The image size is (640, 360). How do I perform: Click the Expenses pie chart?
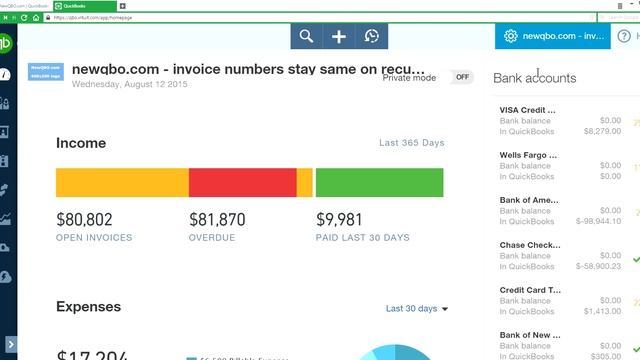point(395,352)
